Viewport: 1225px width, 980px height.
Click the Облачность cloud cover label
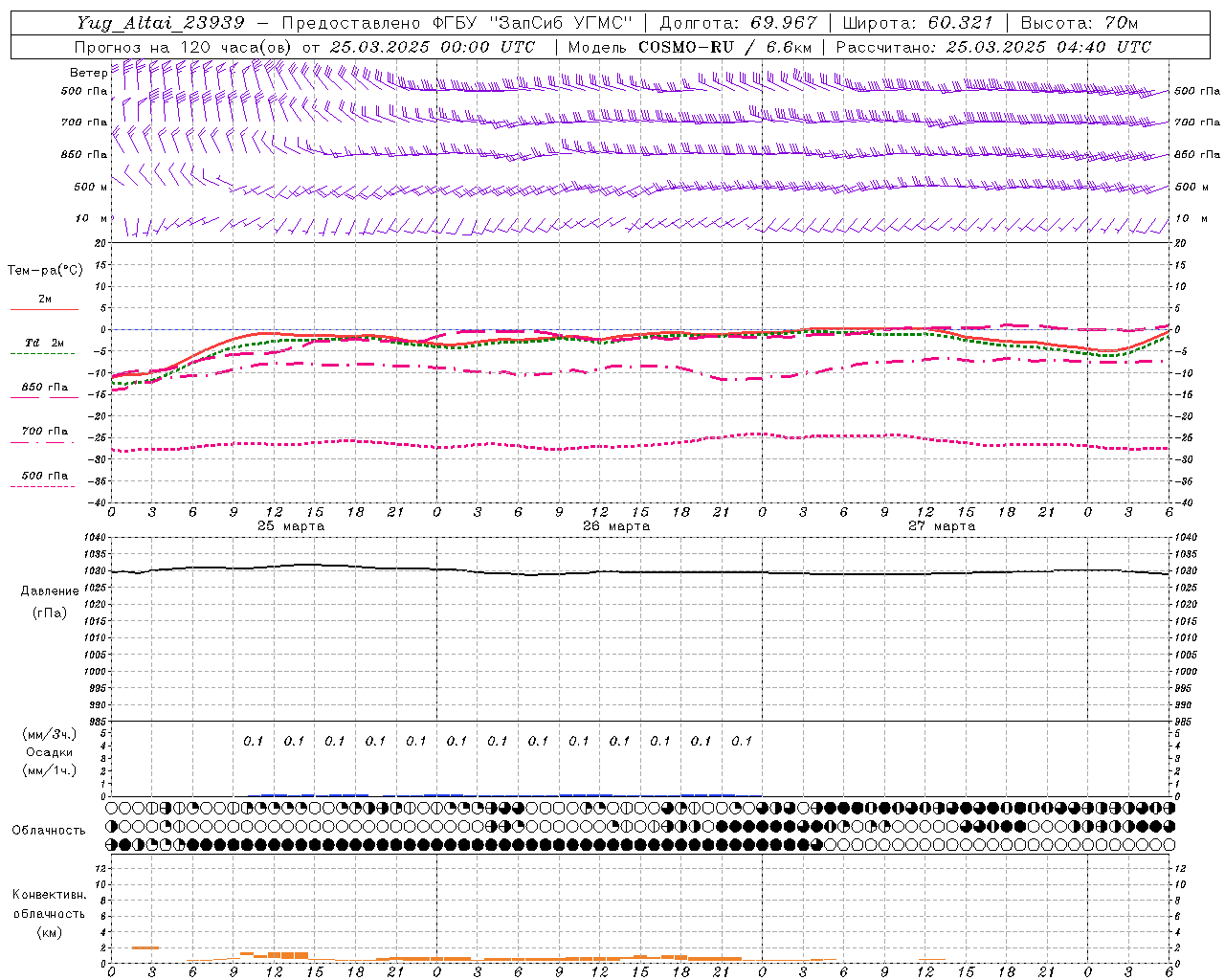49,831
